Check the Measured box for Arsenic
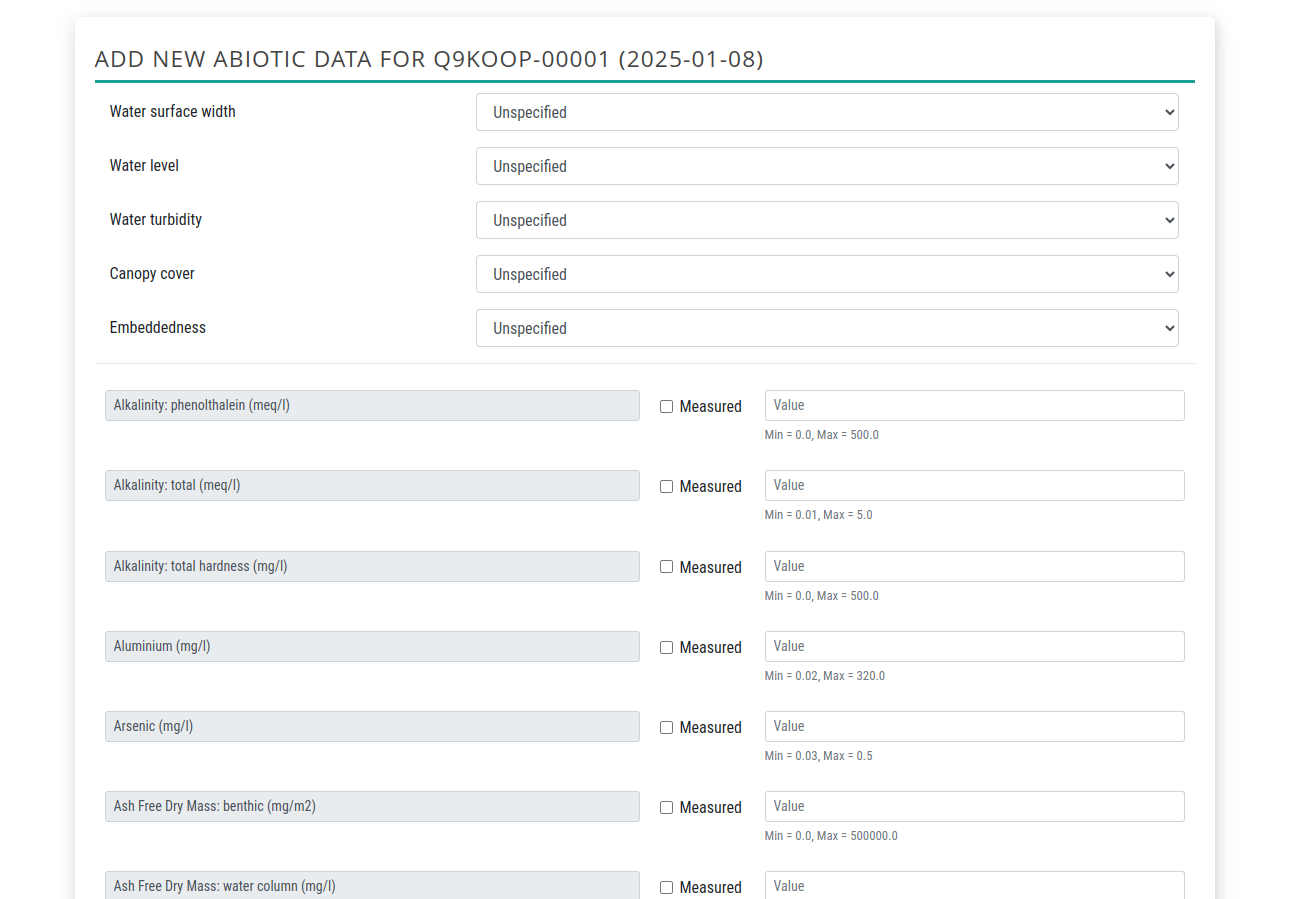The image size is (1307, 899). pos(667,728)
